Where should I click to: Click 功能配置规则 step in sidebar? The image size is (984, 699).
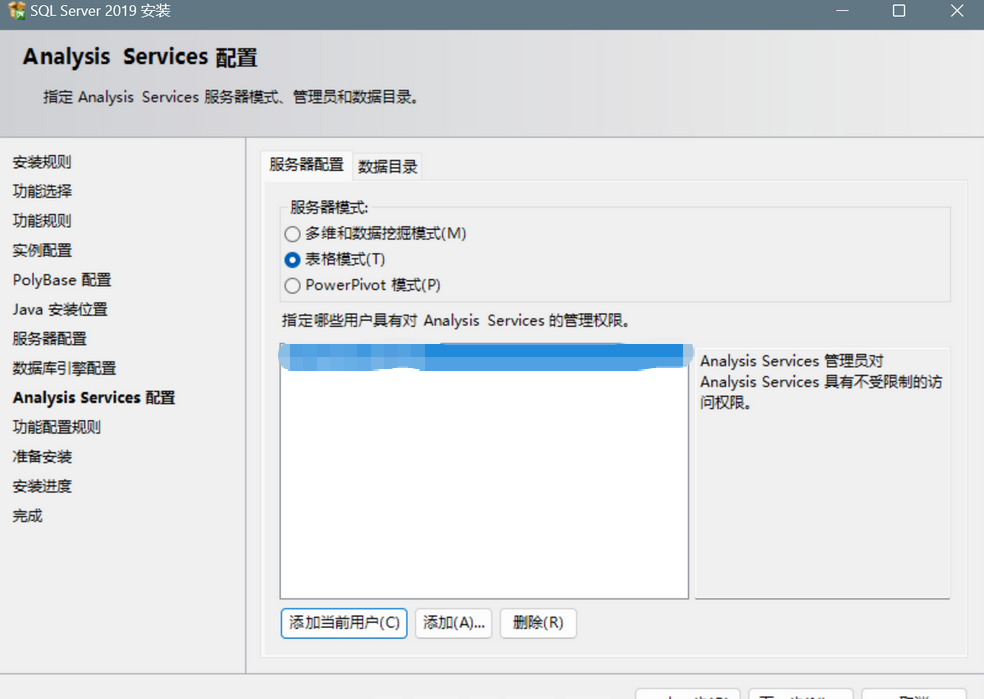pos(56,427)
